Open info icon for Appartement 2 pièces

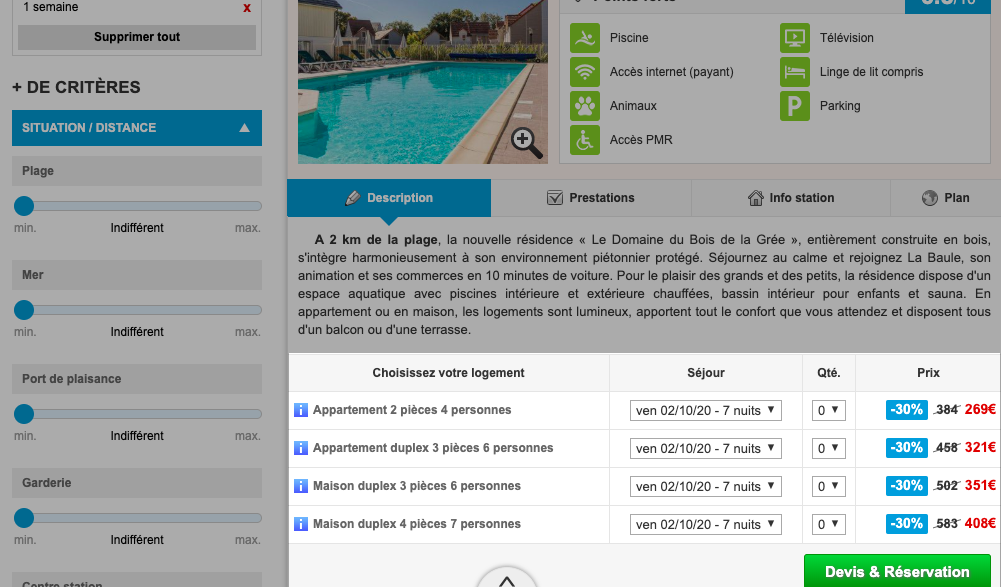tap(301, 410)
